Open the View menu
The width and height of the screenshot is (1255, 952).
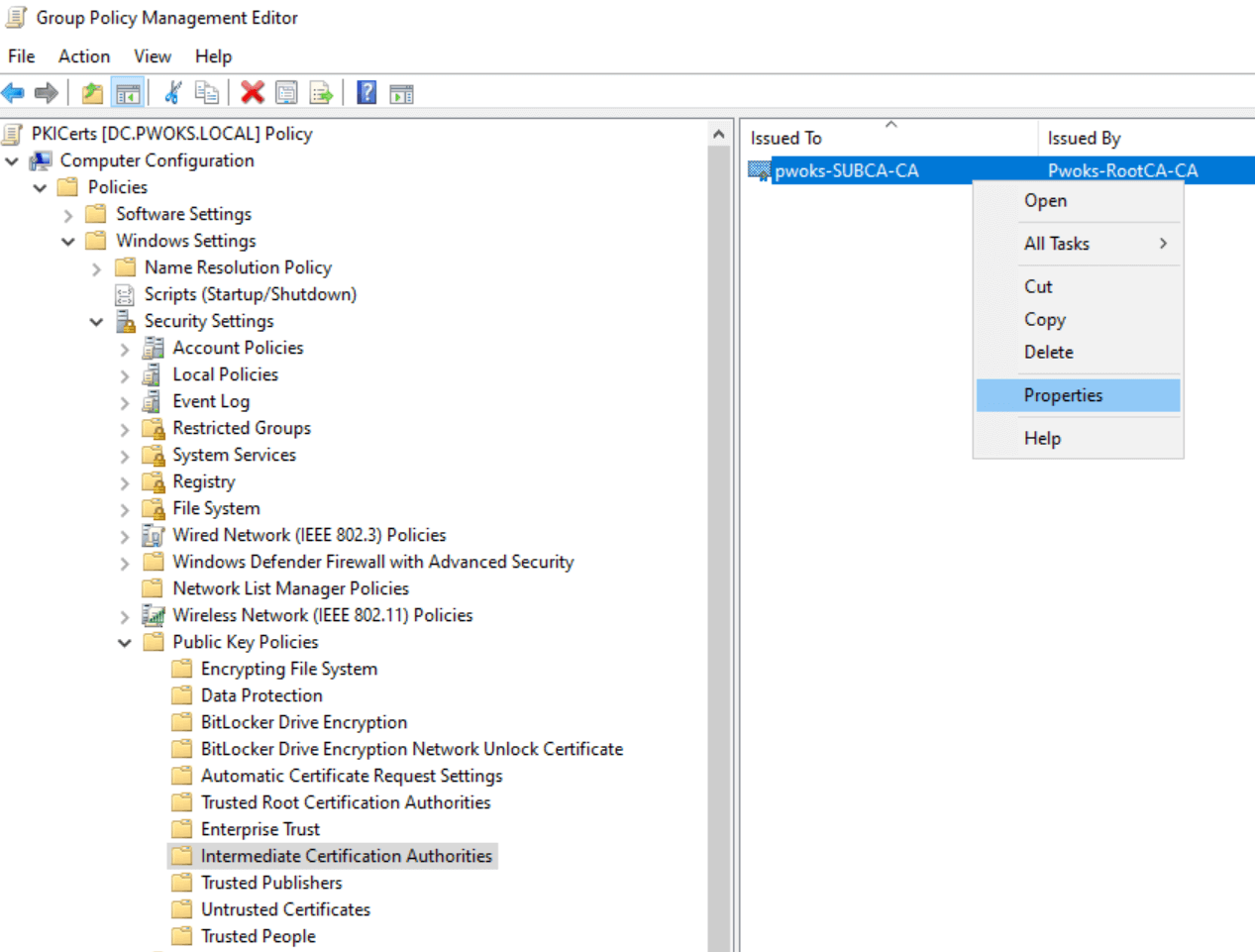click(153, 56)
